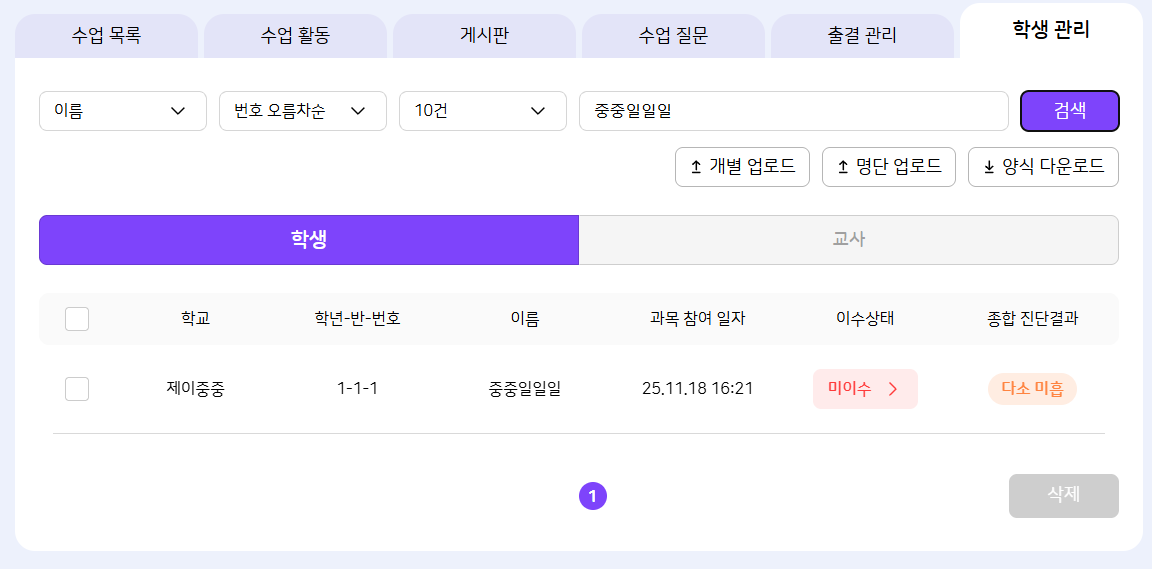Click the 양식 다운로드 download arrow icon
The width and height of the screenshot is (1152, 569).
tap(989, 167)
